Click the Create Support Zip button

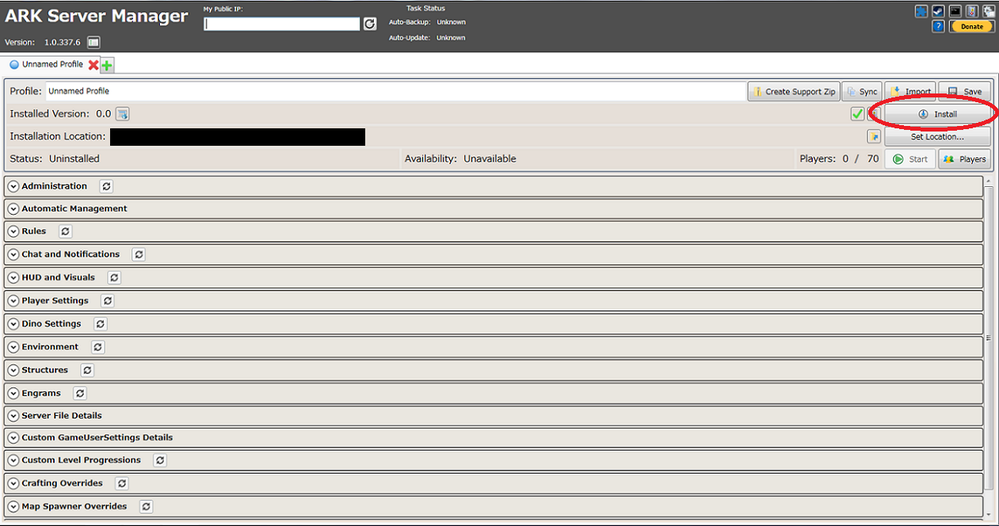794,91
